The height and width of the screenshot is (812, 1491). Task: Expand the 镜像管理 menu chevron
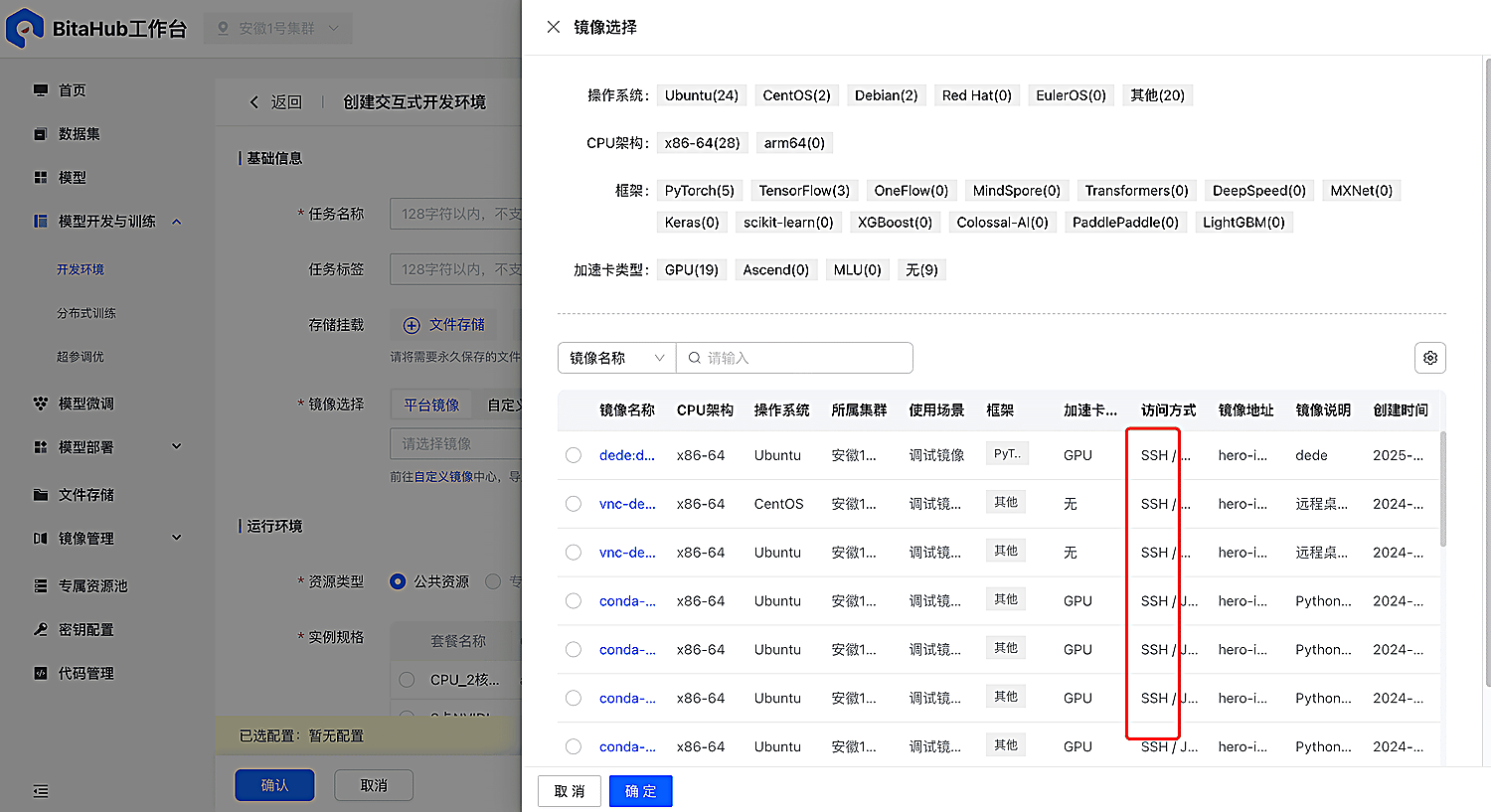(177, 539)
